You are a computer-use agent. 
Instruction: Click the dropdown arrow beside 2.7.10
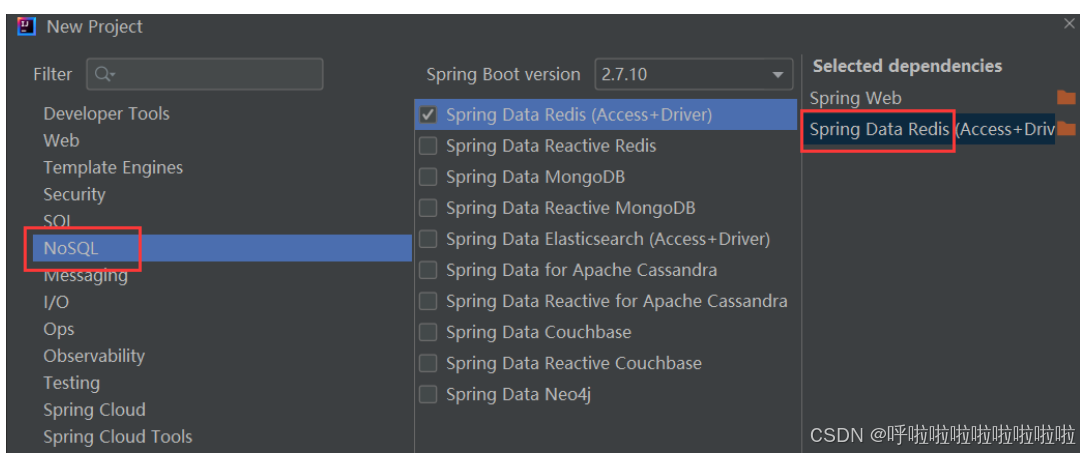pos(778,75)
